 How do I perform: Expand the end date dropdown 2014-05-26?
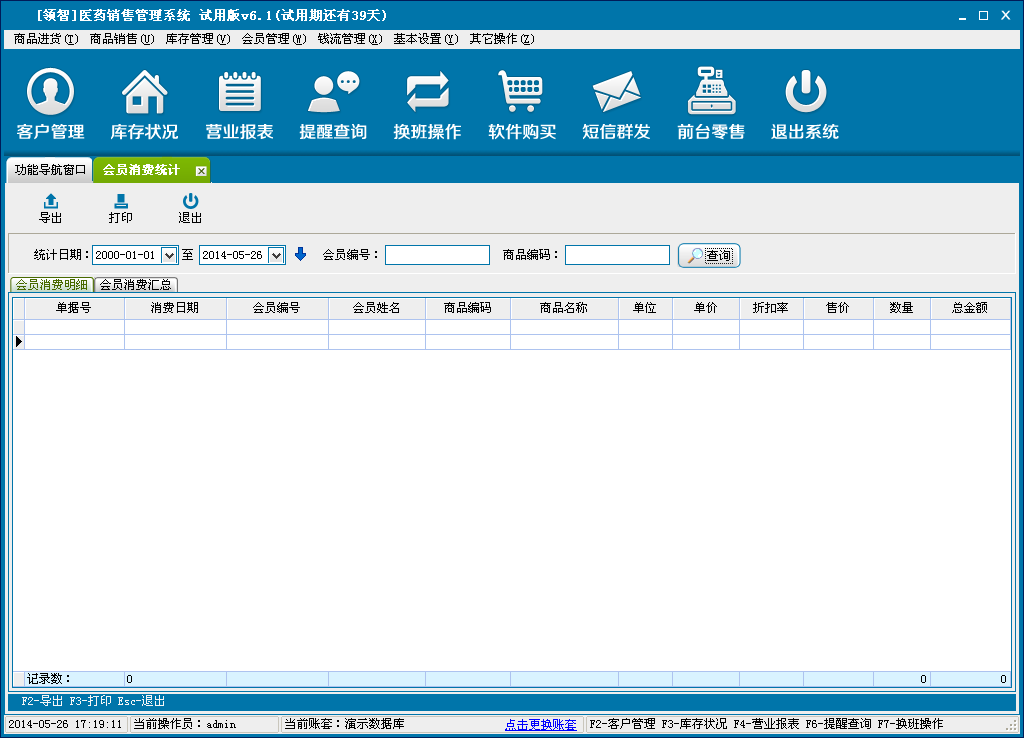pos(277,255)
